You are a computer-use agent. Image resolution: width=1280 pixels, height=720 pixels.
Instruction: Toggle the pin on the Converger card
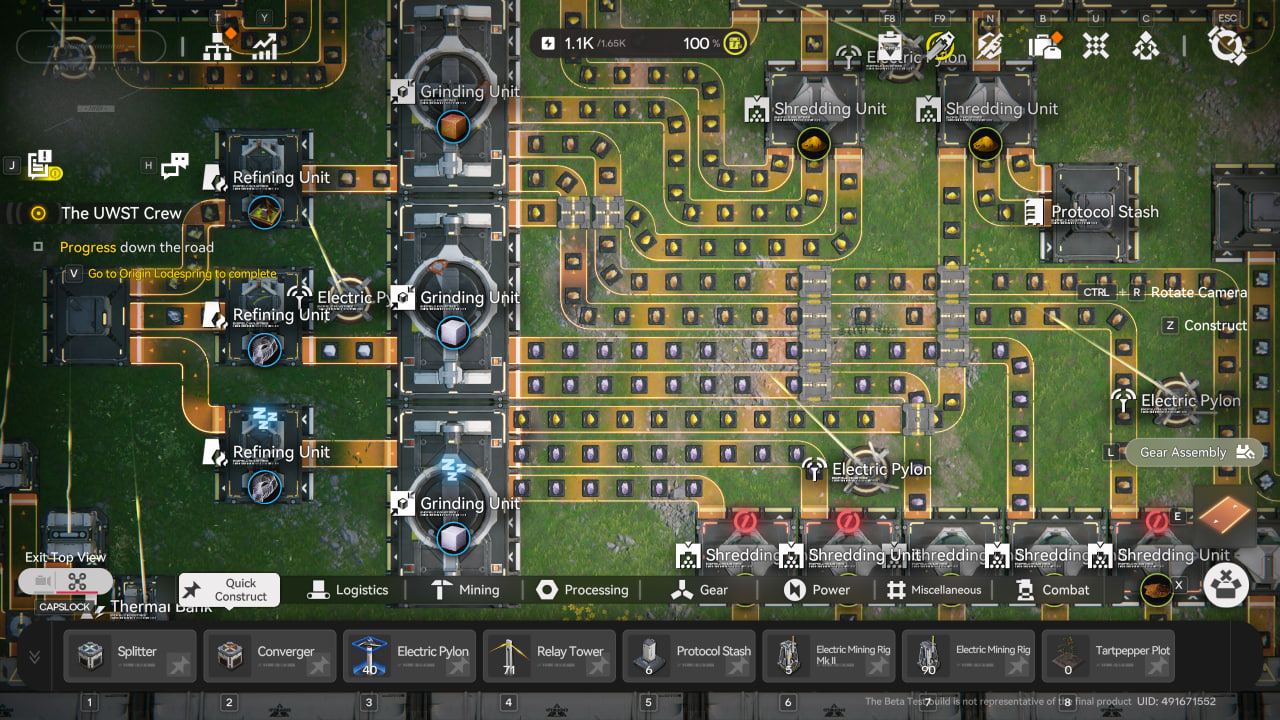pyautogui.click(x=320, y=666)
